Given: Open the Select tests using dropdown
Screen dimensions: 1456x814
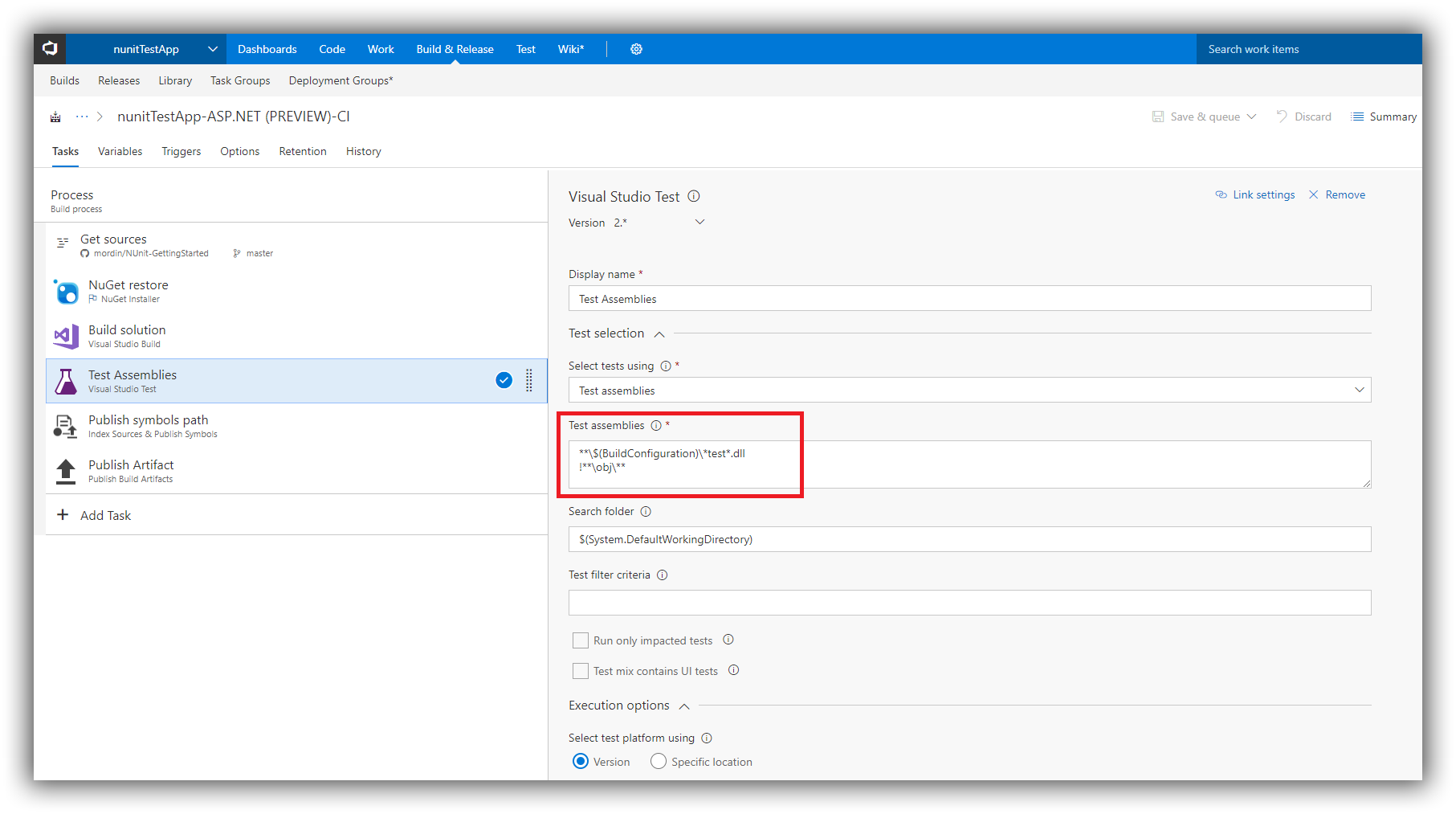Looking at the screenshot, I should [1360, 390].
